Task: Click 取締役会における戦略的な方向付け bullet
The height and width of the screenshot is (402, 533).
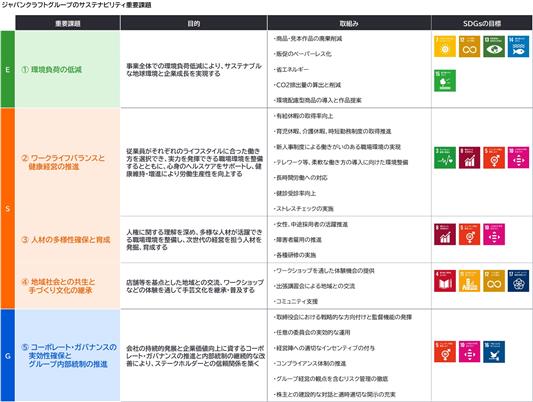Action: click(343, 317)
